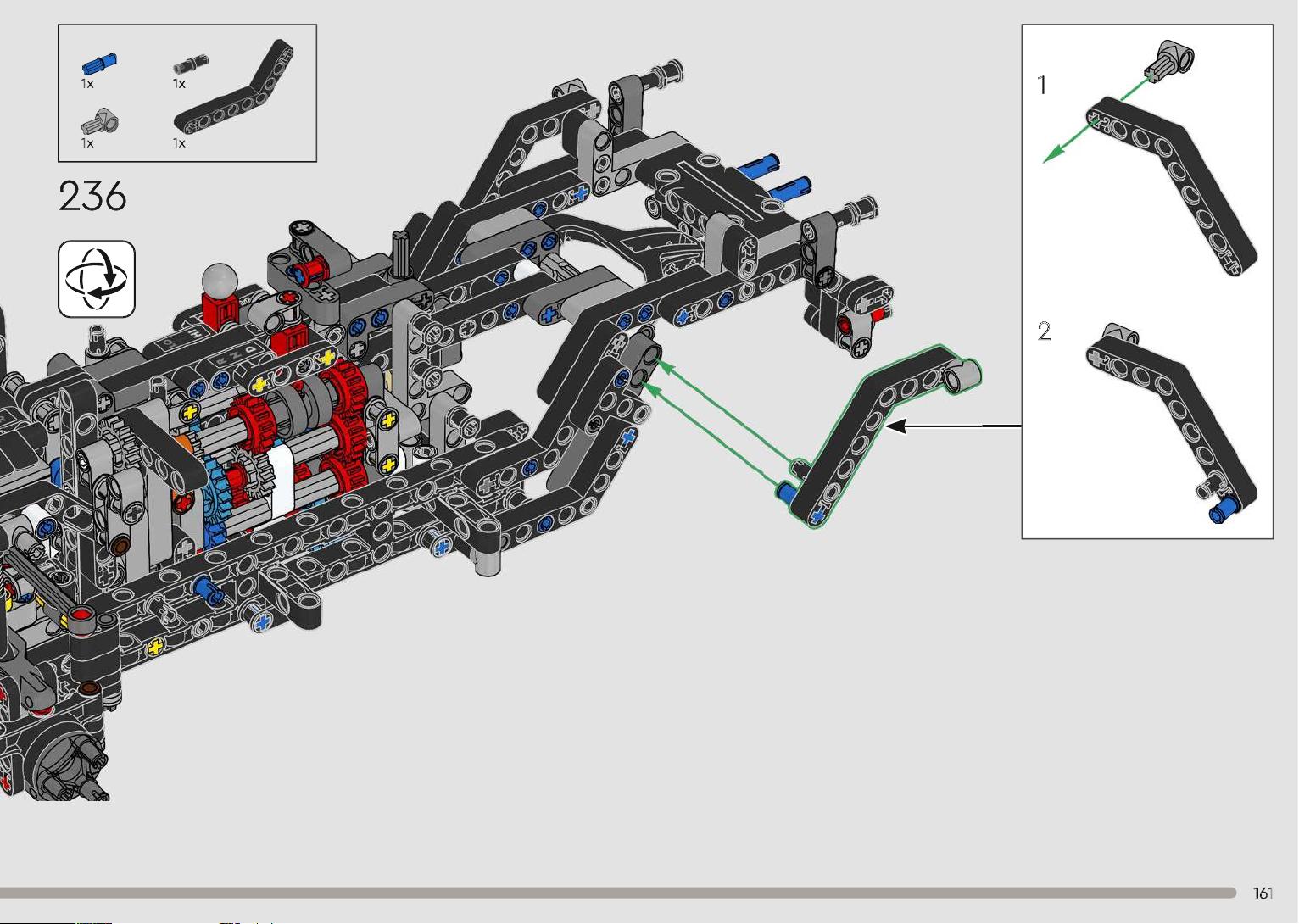1299x924 pixels.
Task: Click the gray connector in sub-step 1
Action: coord(1169,60)
